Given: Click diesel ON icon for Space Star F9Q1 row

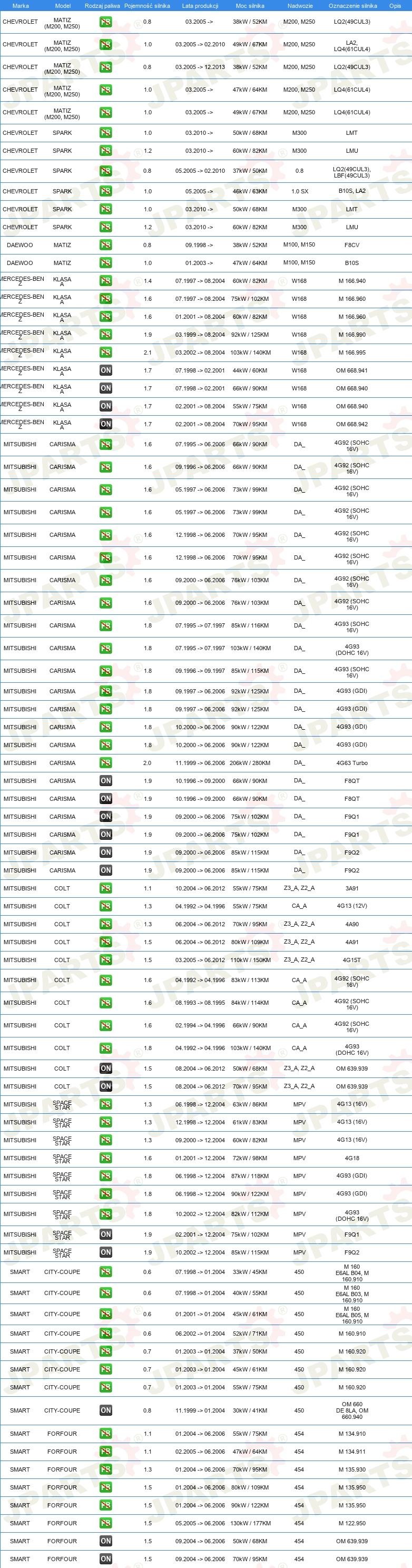Looking at the screenshot, I should click(x=106, y=1235).
